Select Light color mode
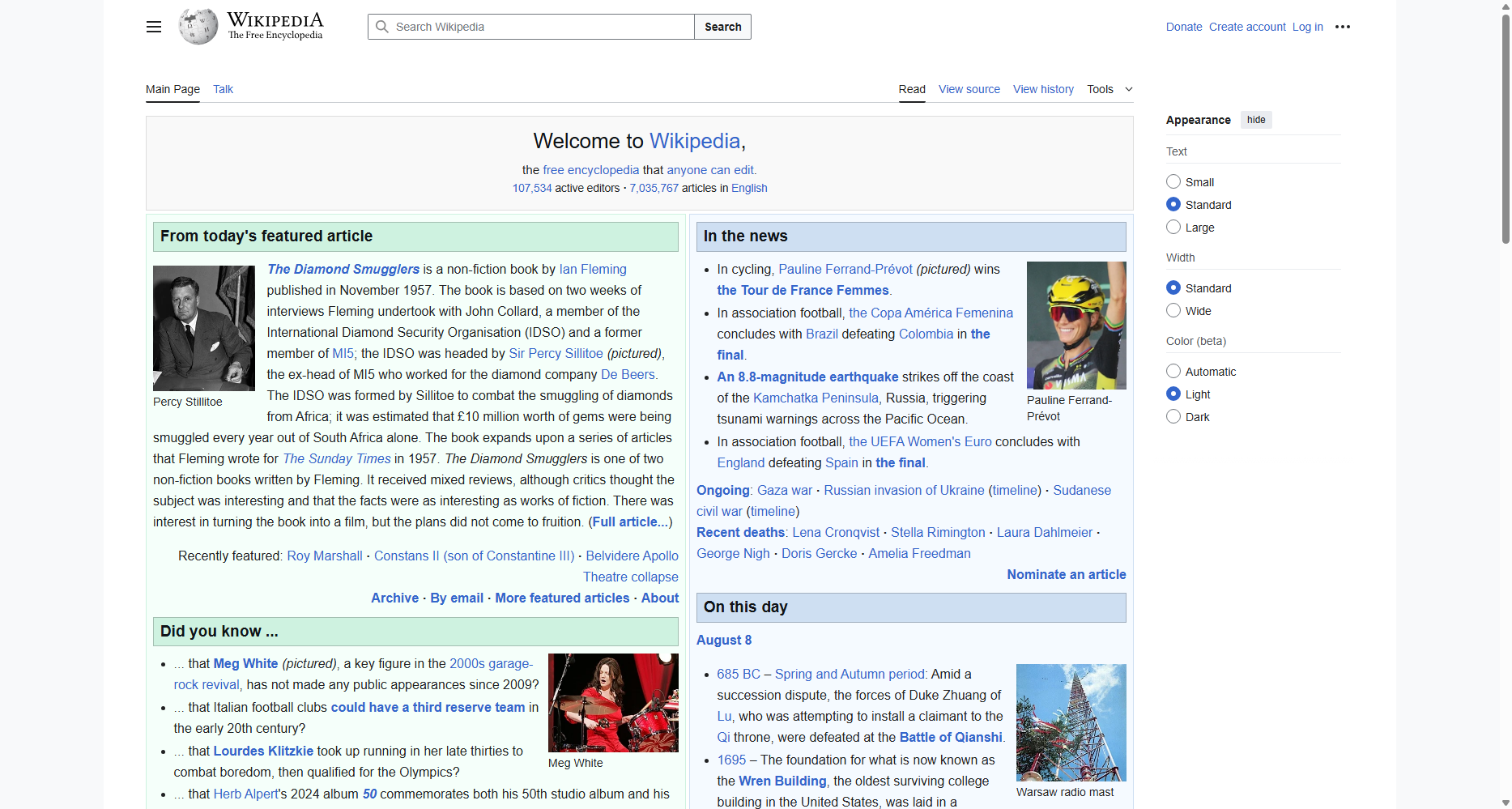 (x=1173, y=394)
